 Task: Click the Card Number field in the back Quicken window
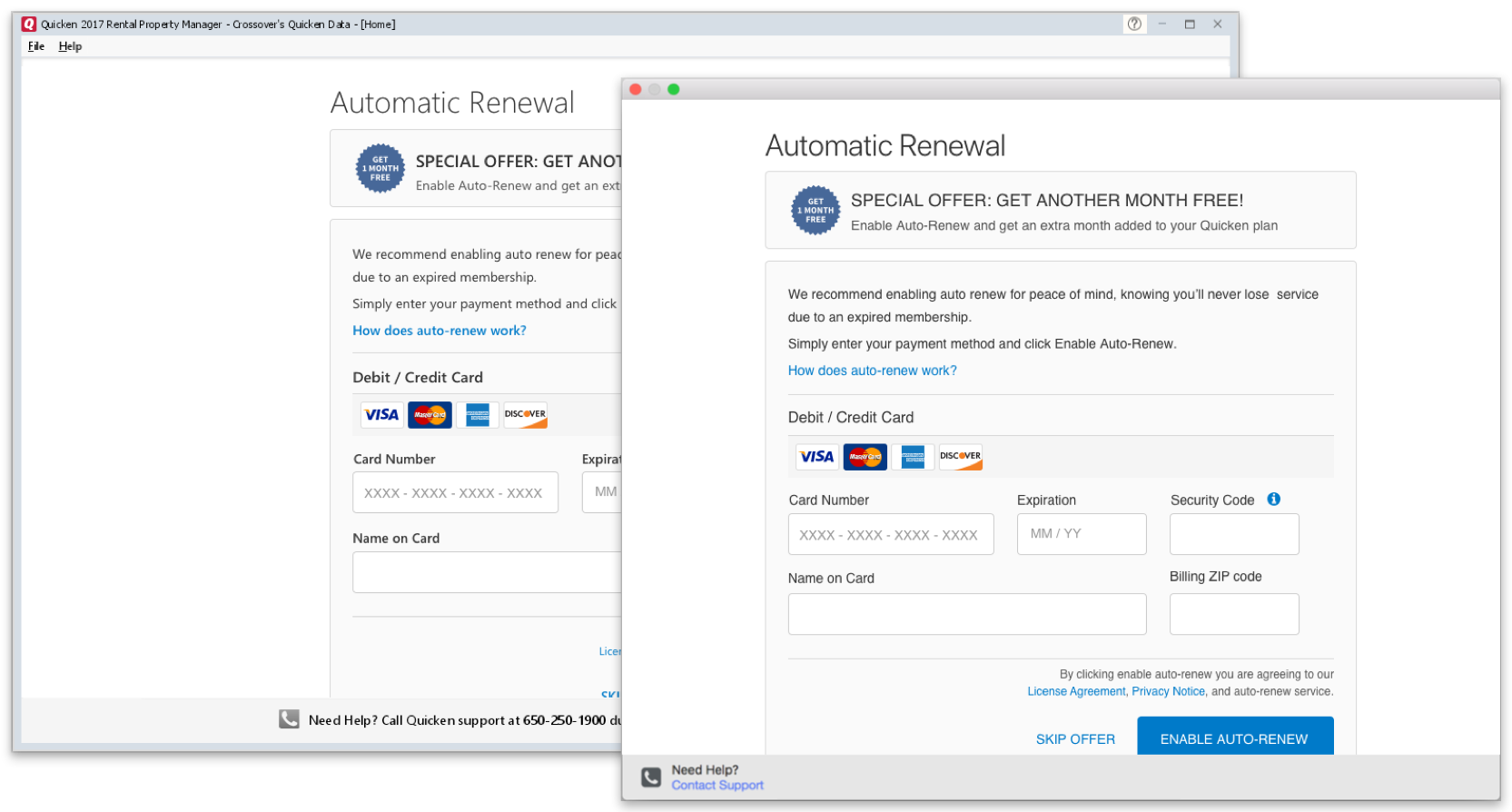click(x=455, y=492)
